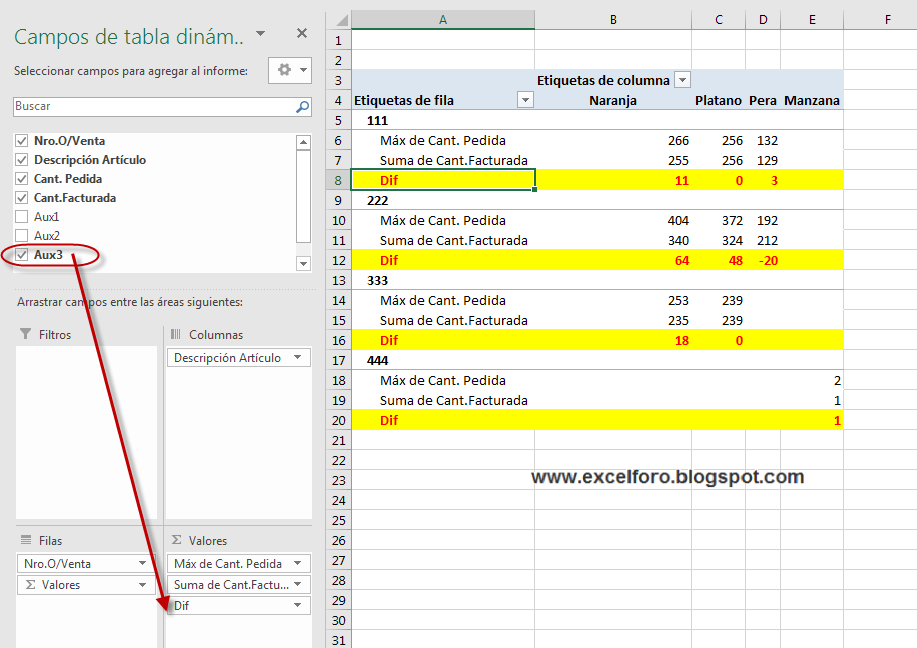Open the pane options arrow beside the pane title
Screen dimensions: 917x648
point(262,33)
